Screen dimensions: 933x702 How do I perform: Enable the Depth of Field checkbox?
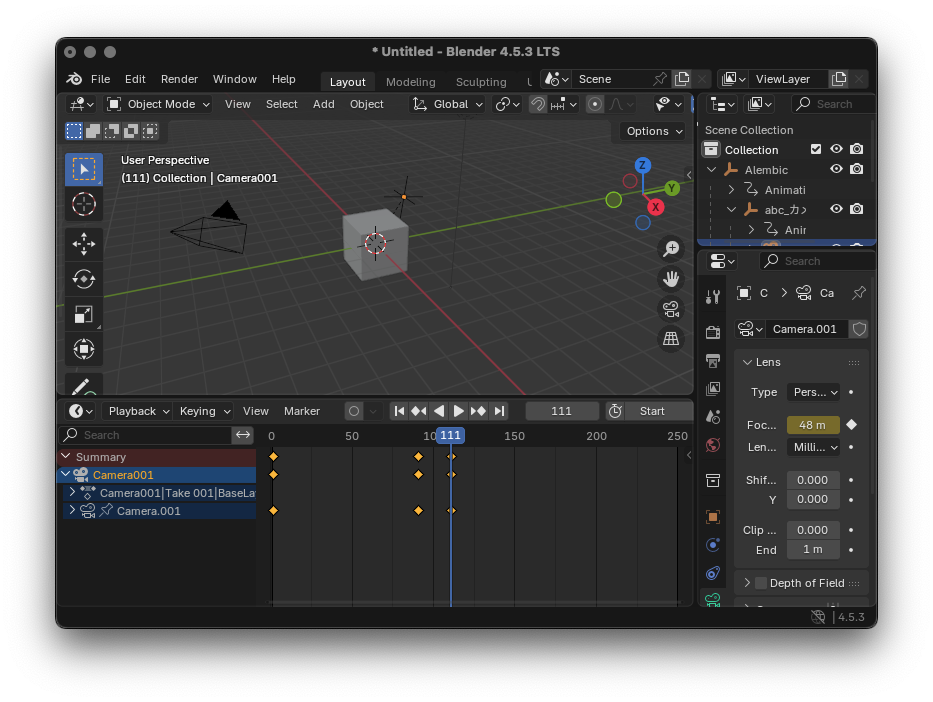pos(761,583)
